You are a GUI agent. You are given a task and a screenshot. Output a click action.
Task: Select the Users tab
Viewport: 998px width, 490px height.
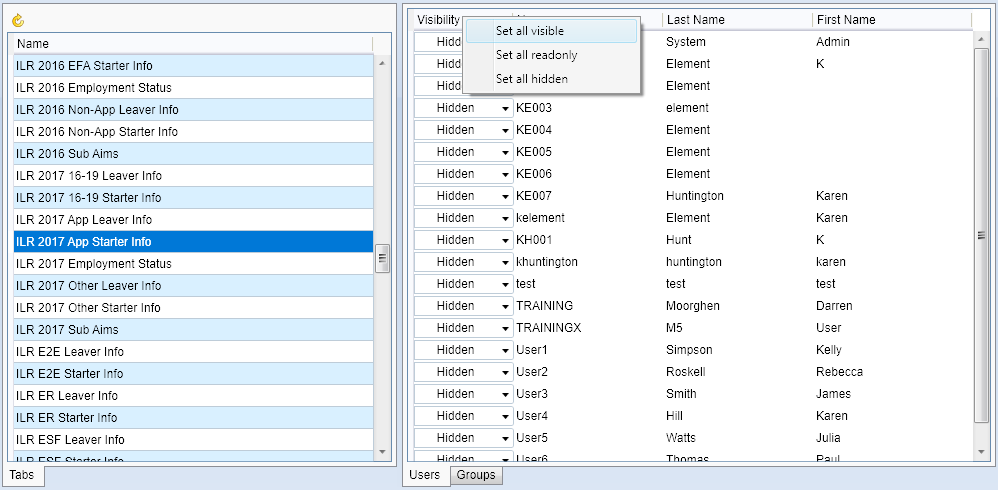[x=425, y=475]
